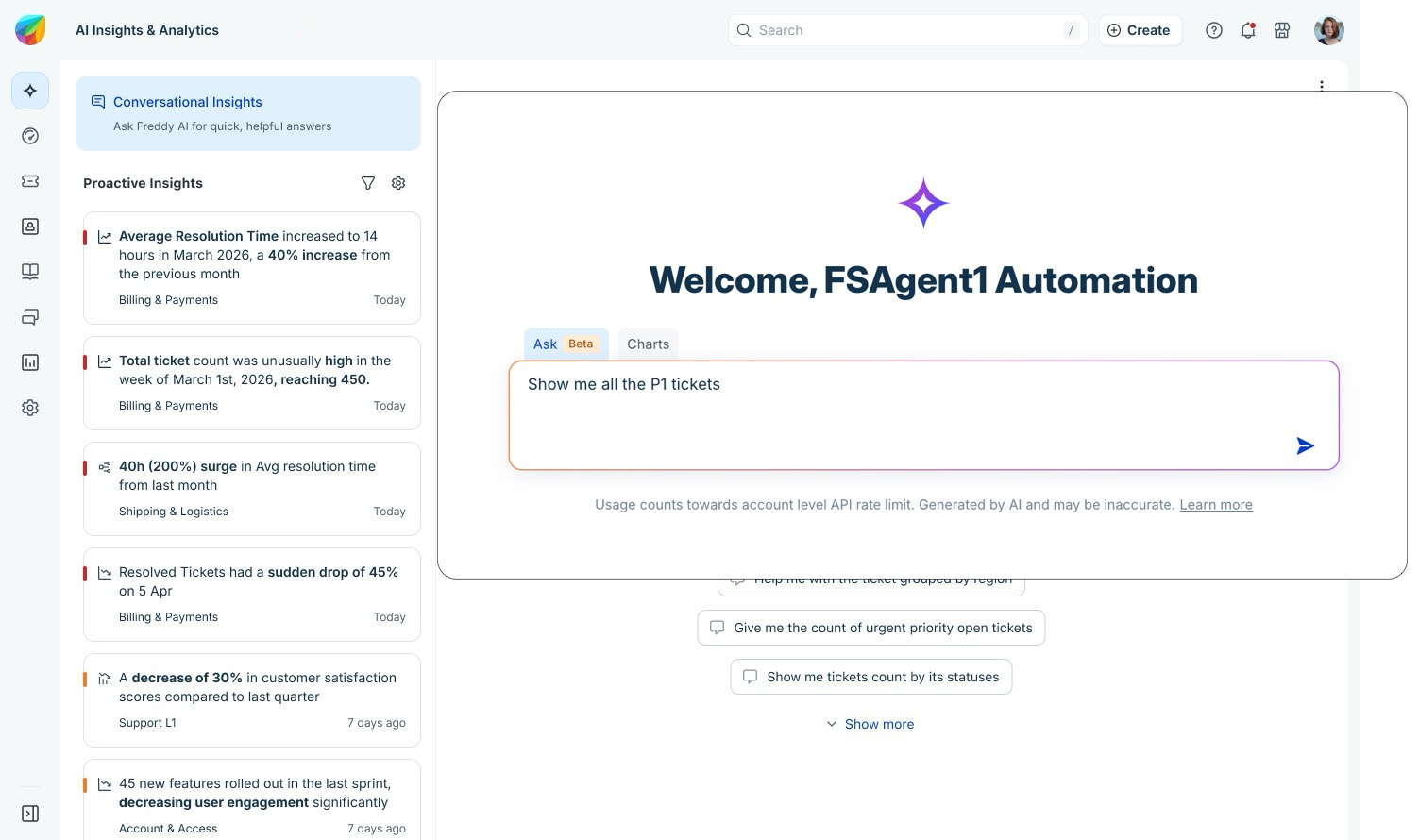Screen dimensions: 1419x840
Task: Click the downtrend icon on Resolved Tickets card
Action: pos(105,573)
